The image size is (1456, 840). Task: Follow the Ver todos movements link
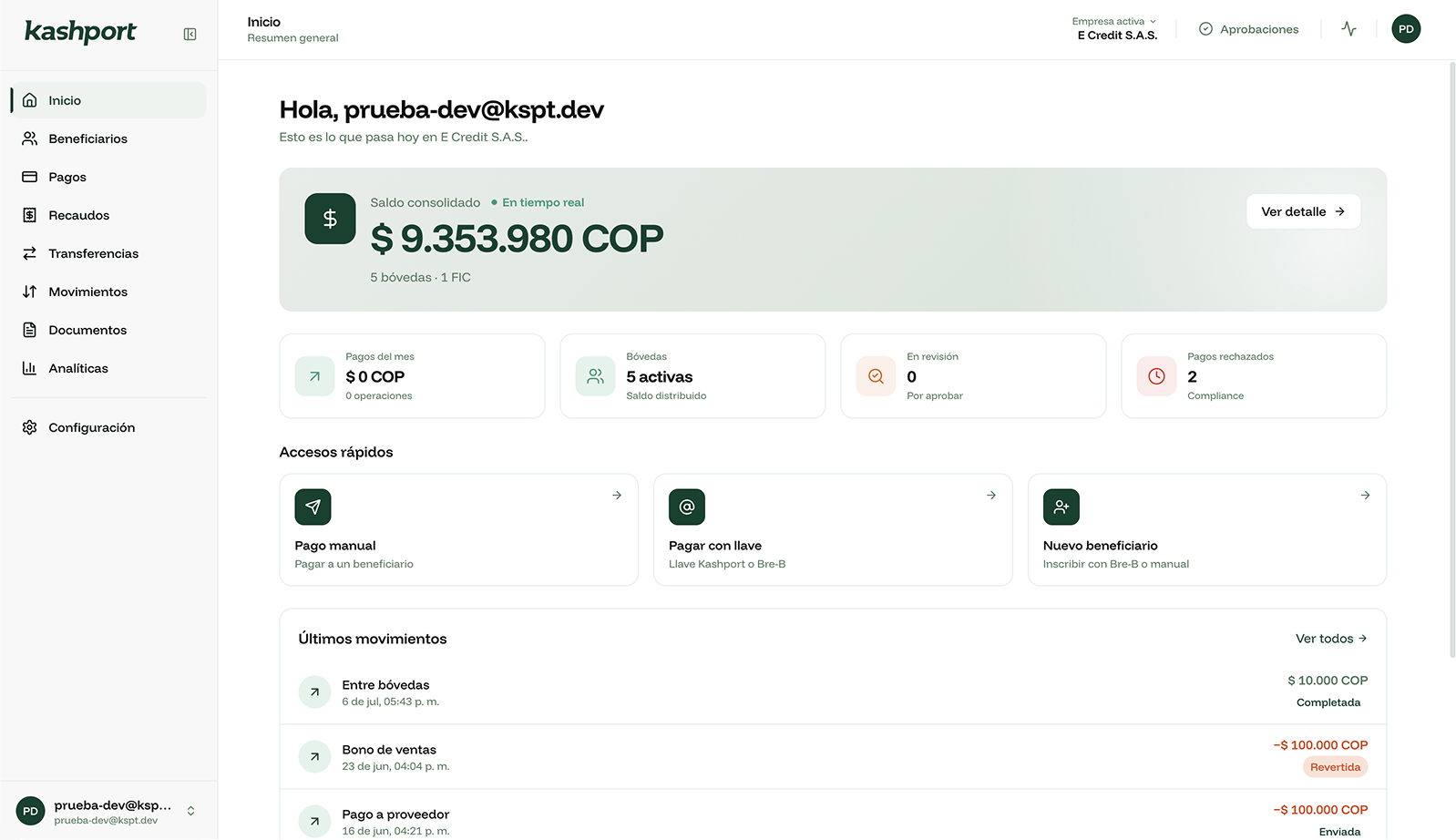tap(1331, 639)
